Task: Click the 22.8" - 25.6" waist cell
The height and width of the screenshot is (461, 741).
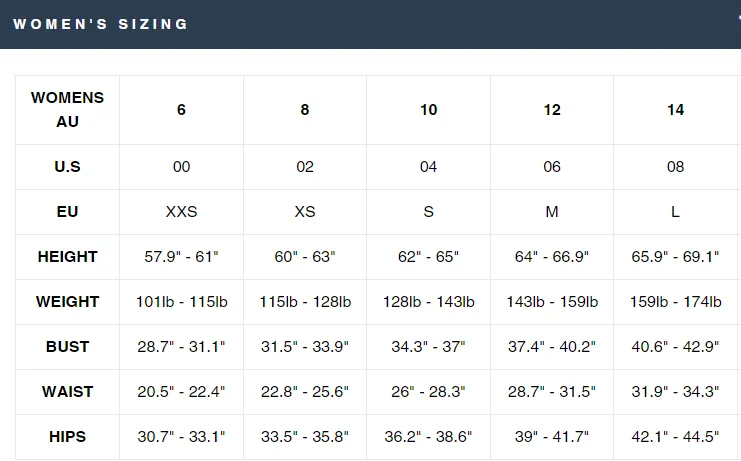Action: tap(305, 392)
